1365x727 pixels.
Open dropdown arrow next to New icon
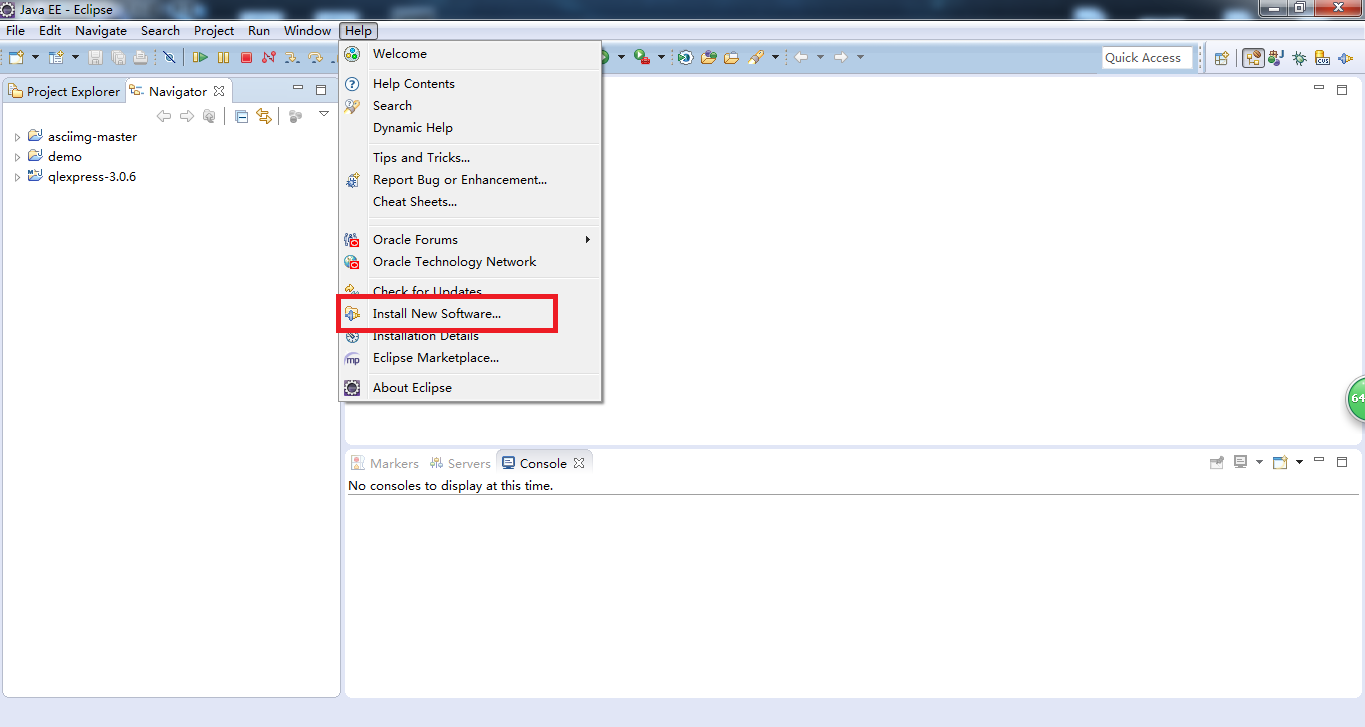(35, 58)
